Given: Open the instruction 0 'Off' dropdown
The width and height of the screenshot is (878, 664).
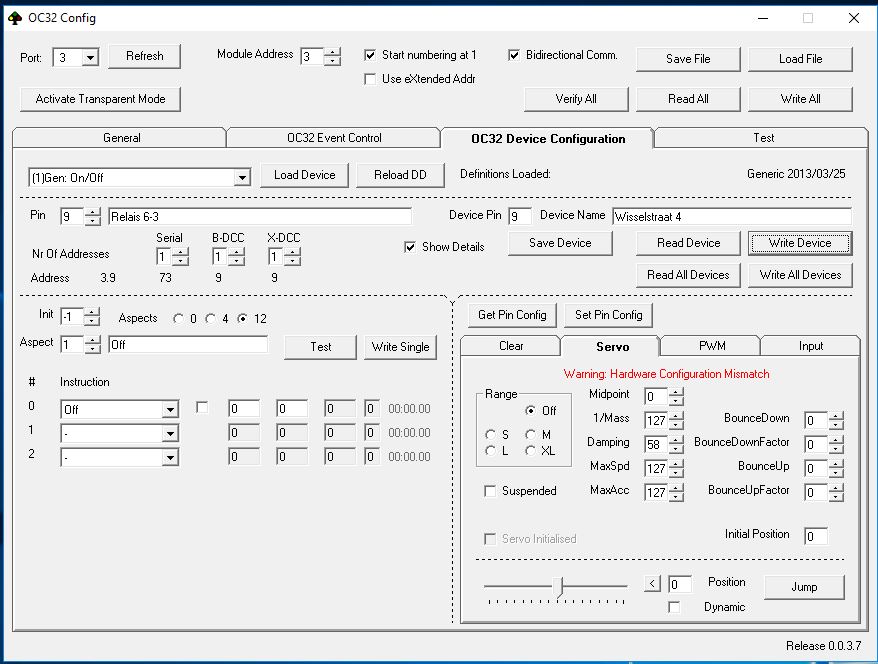Looking at the screenshot, I should pos(170,409).
